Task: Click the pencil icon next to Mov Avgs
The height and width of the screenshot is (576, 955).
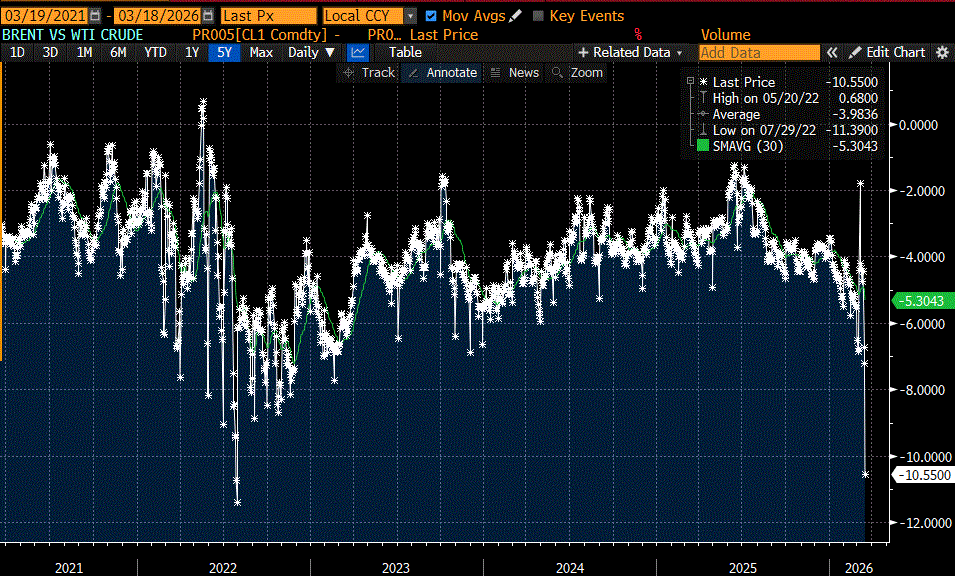Action: pyautogui.click(x=513, y=15)
